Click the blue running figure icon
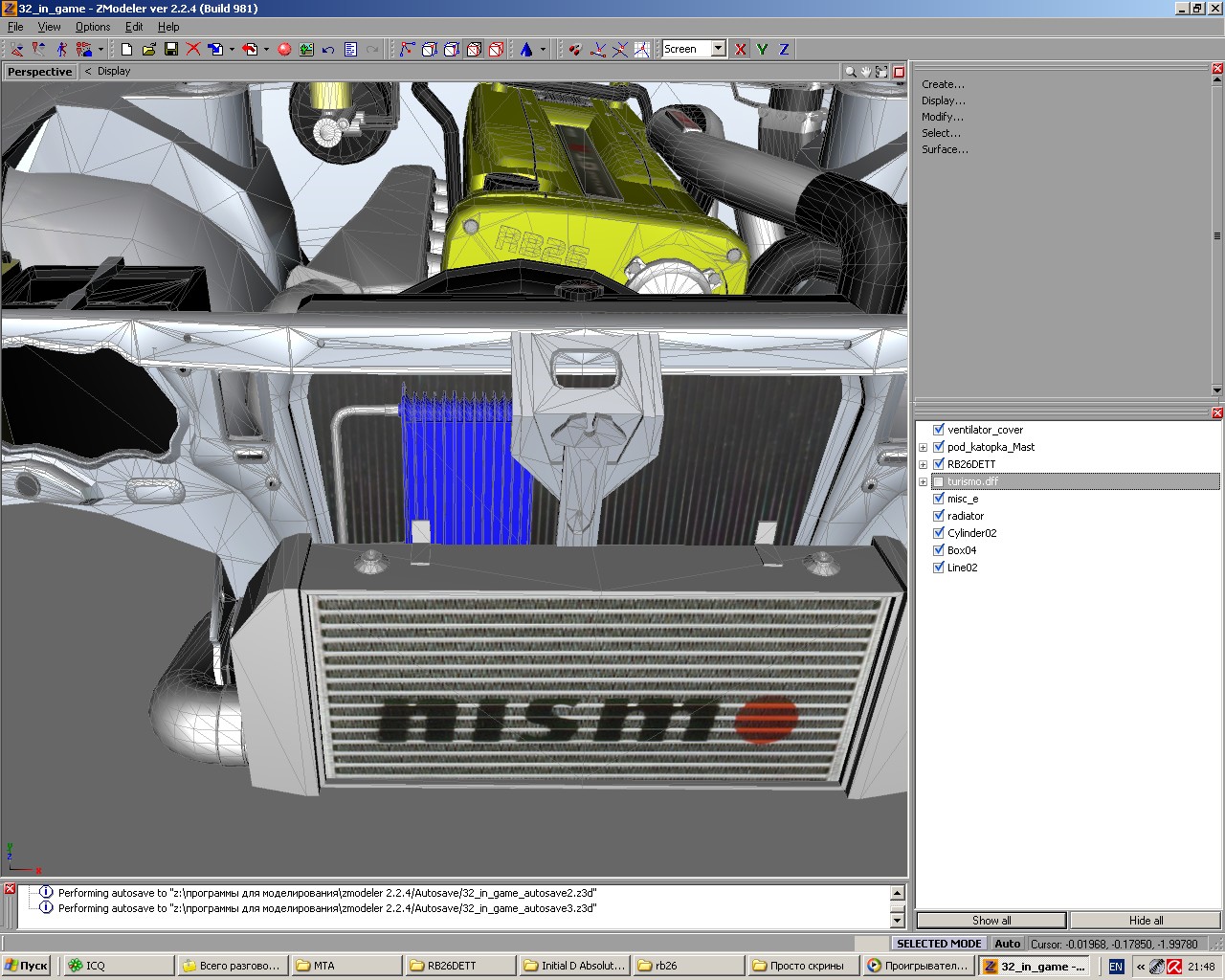This screenshot has height=980, width=1225. [x=62, y=49]
